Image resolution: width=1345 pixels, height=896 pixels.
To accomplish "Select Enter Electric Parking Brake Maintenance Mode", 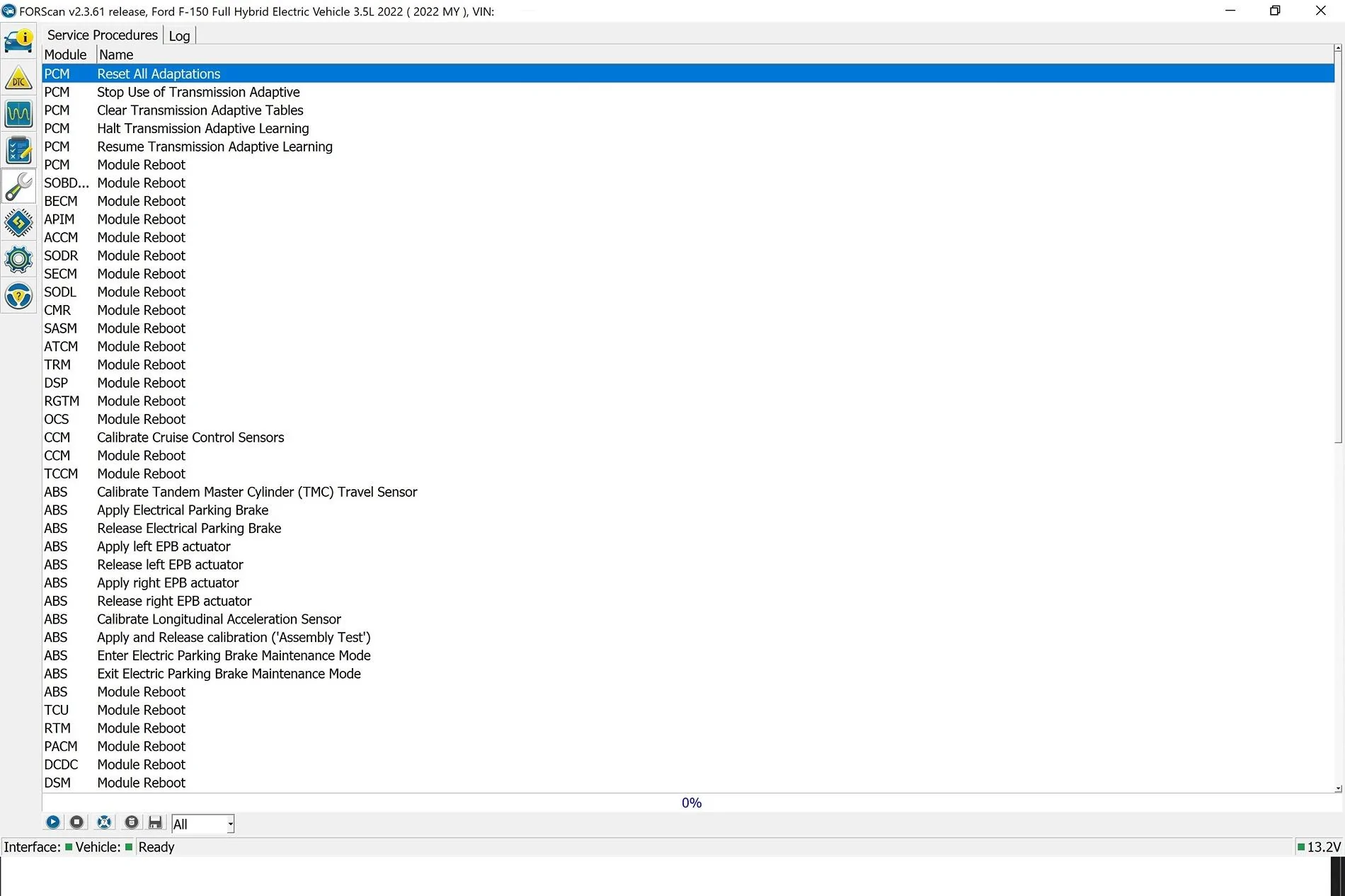I will [x=234, y=655].
